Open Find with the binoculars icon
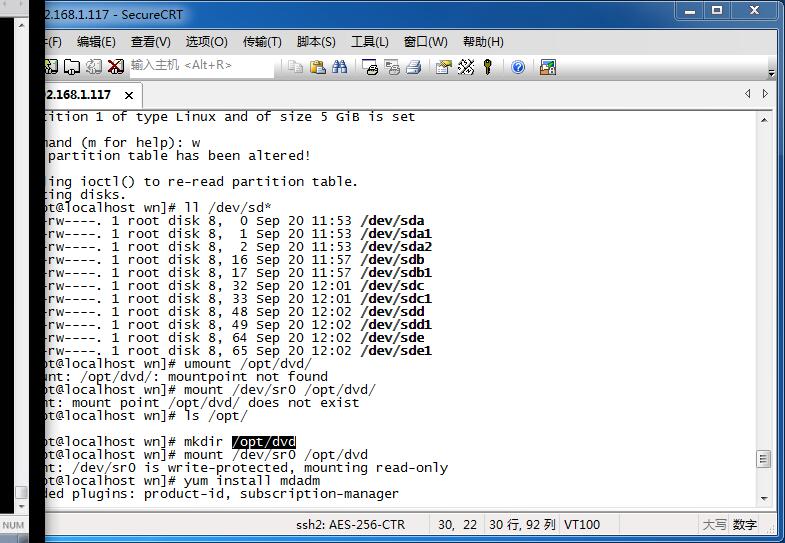The width and height of the screenshot is (785, 543). [x=339, y=67]
